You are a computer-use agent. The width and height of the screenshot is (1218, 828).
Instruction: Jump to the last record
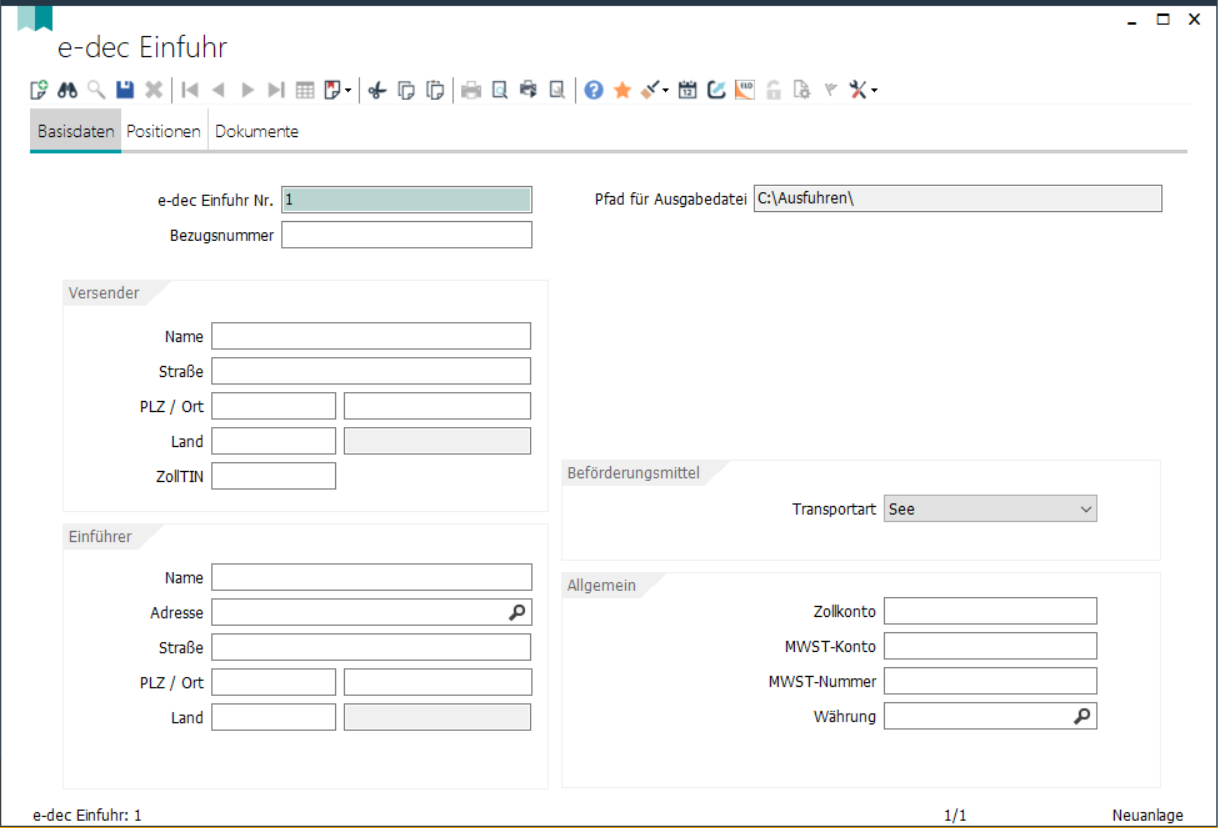click(x=277, y=90)
